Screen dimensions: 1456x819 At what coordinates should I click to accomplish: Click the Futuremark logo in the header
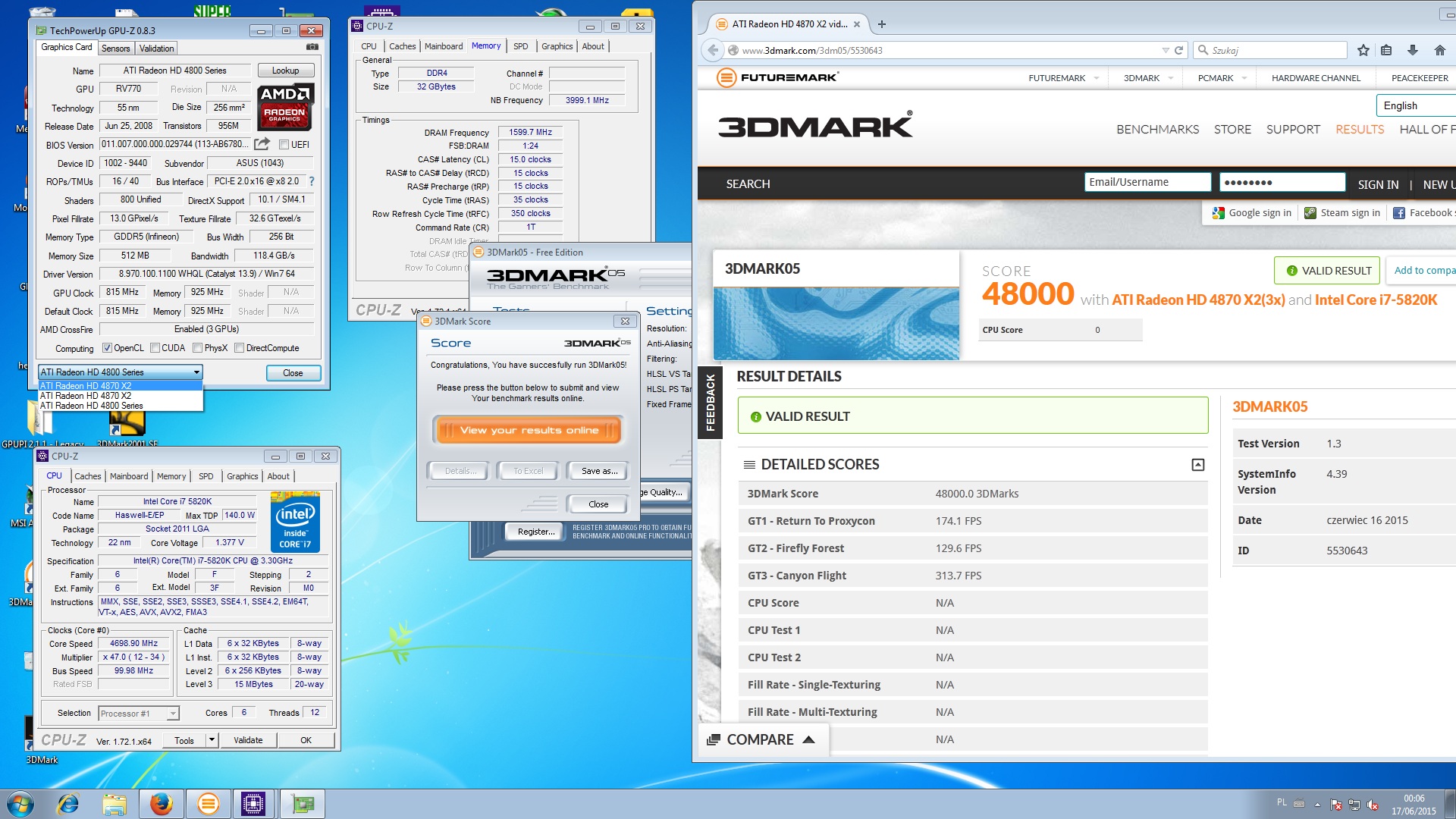778,77
